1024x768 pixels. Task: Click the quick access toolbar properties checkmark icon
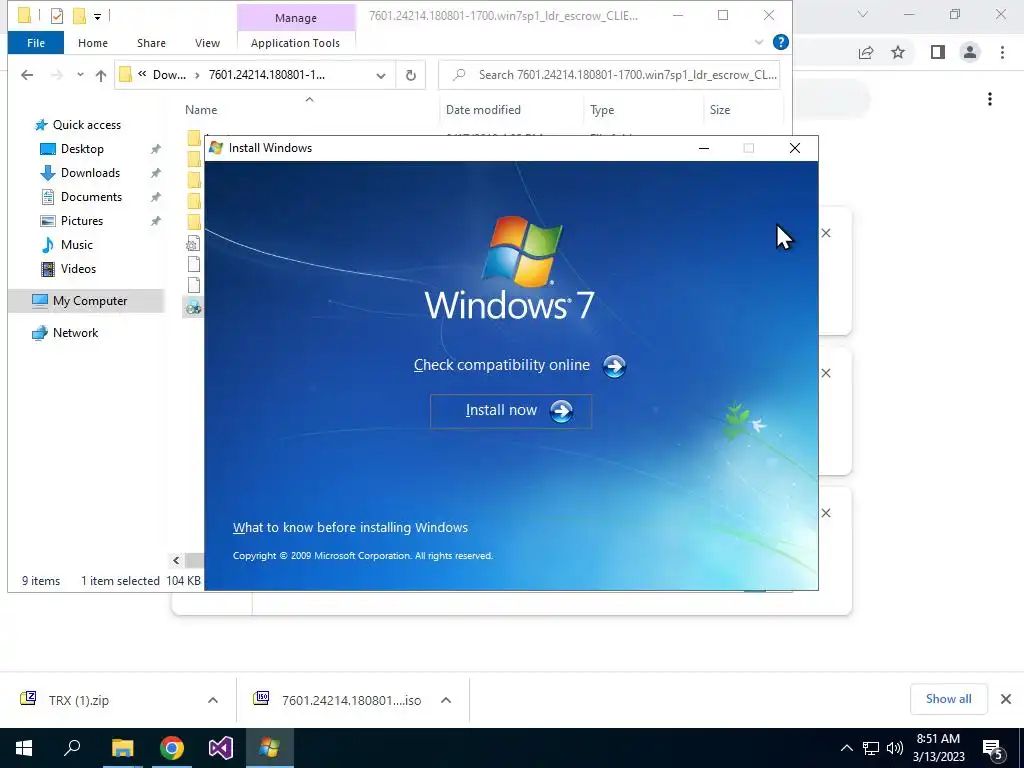click(x=57, y=16)
